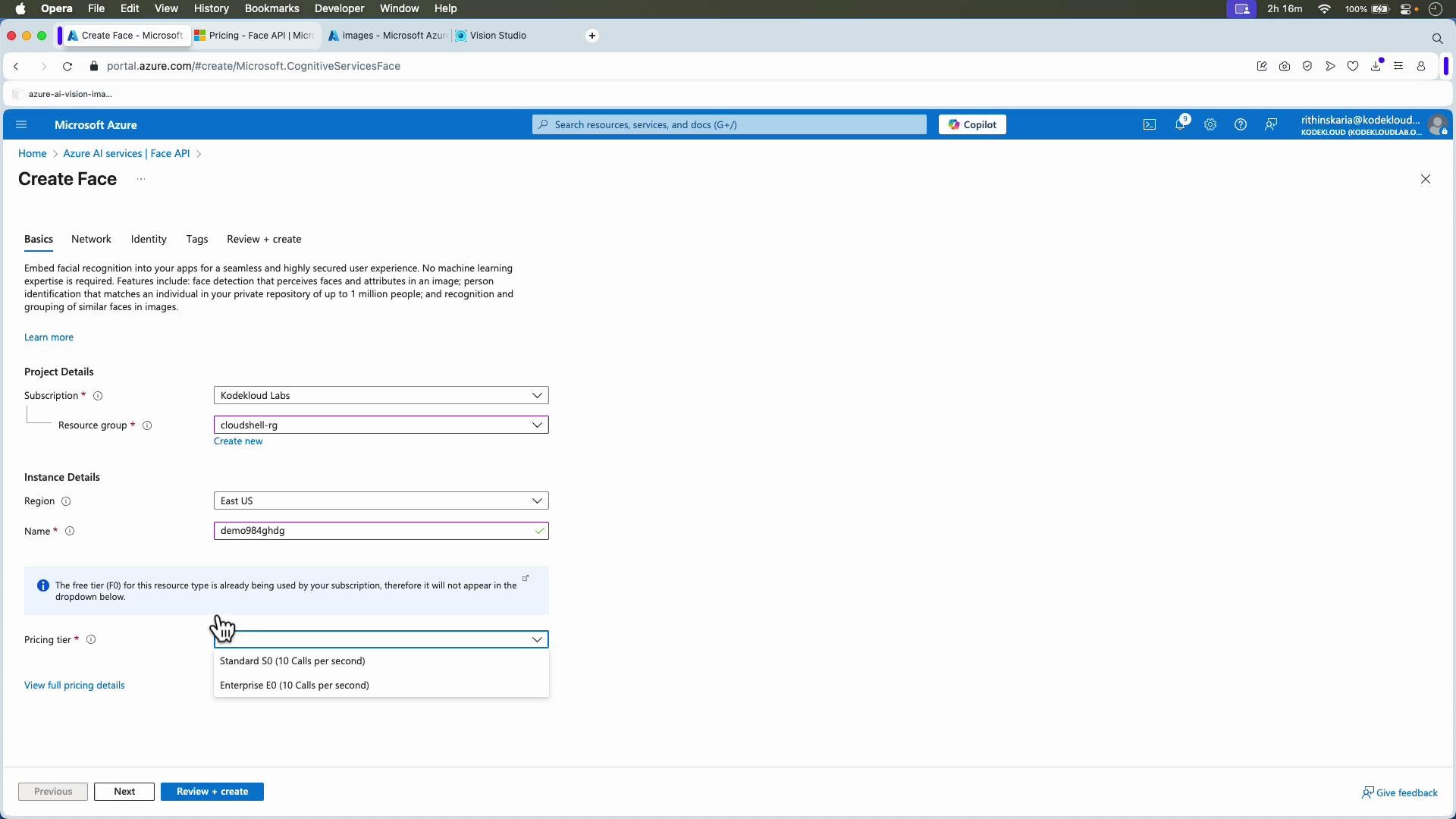
Task: Show the info tooltip for Region
Action: point(66,502)
